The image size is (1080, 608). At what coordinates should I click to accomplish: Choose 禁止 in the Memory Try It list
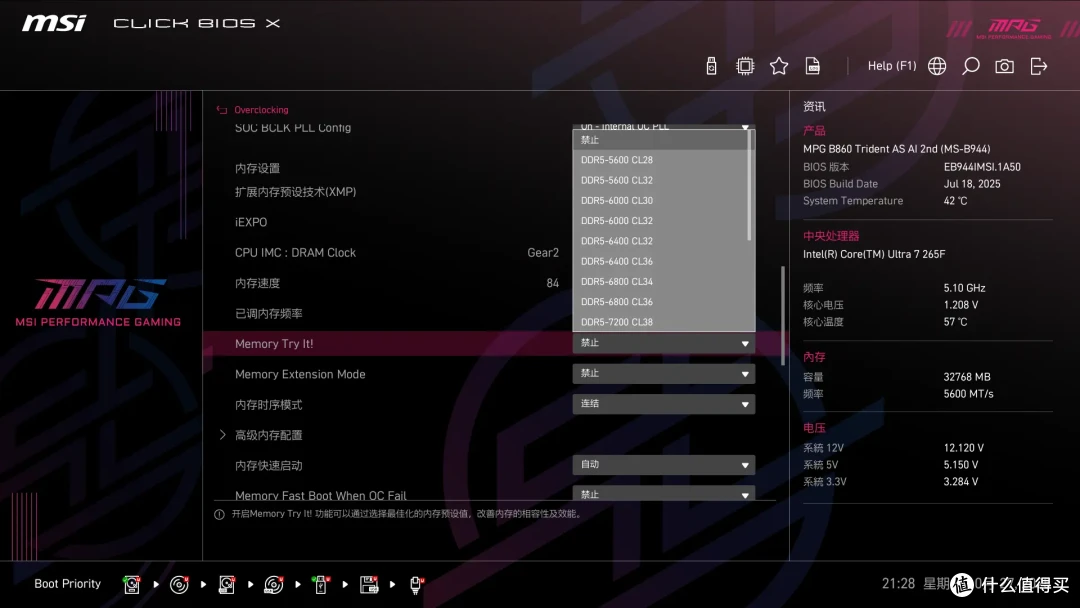point(661,140)
